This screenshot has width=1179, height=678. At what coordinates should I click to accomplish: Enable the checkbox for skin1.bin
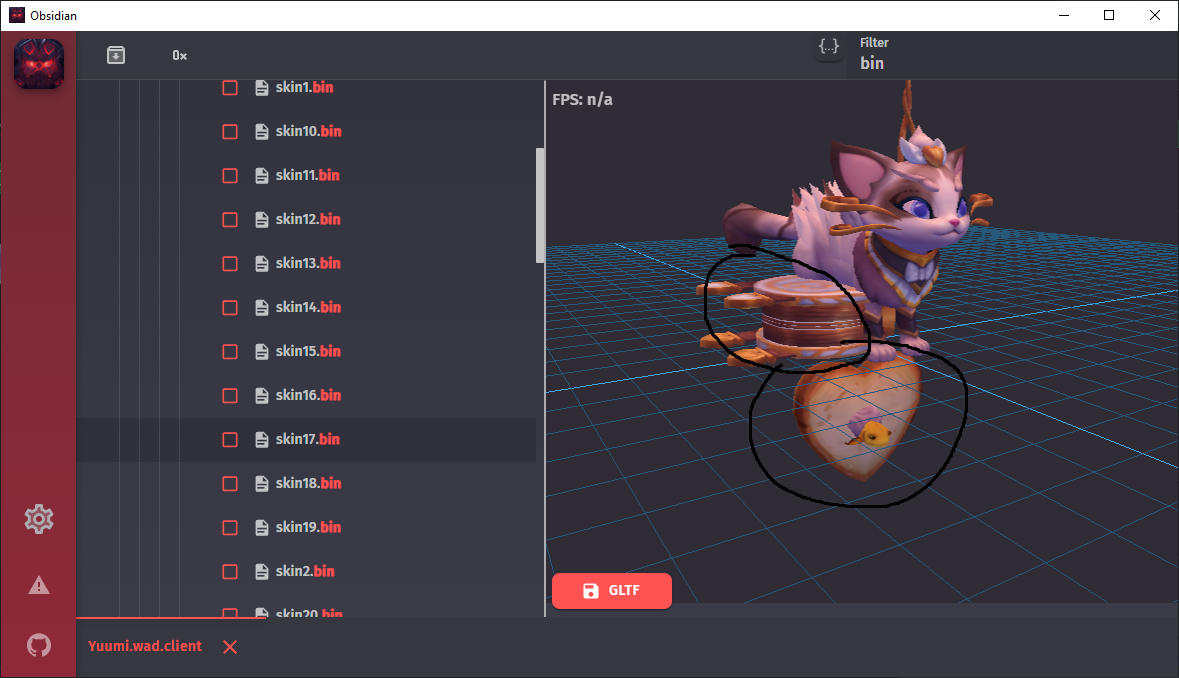(229, 87)
